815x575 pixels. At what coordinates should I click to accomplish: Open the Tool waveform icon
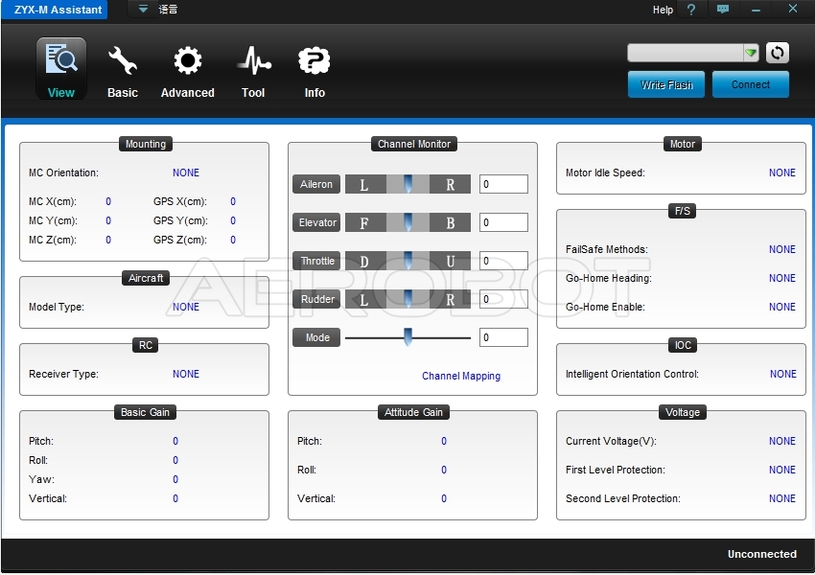[x=253, y=62]
